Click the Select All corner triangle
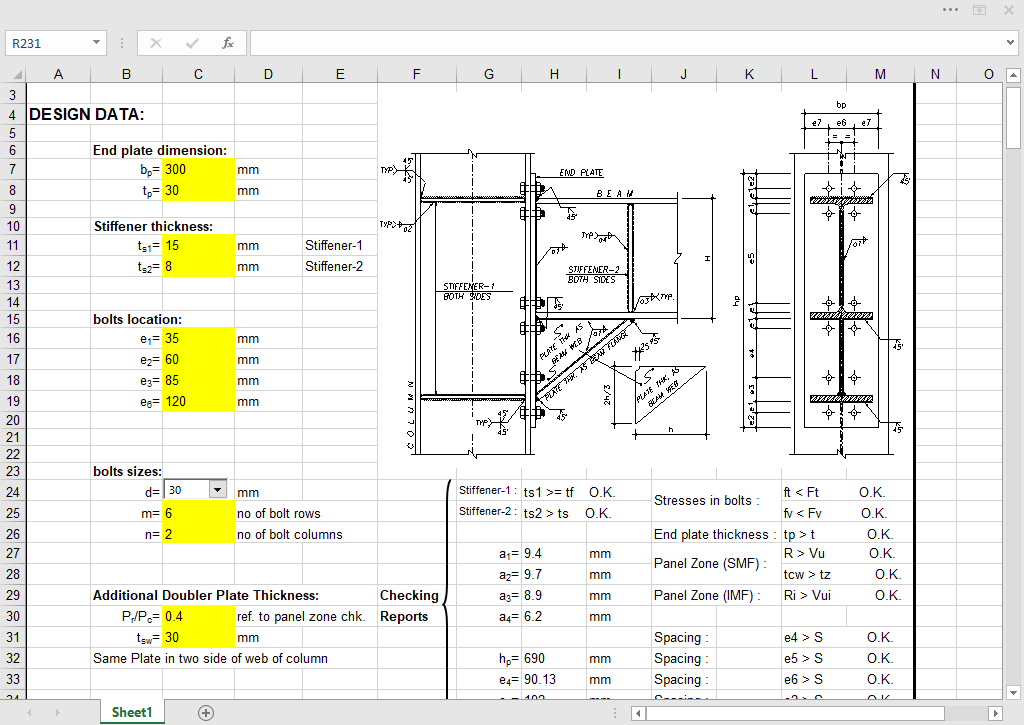The width and height of the screenshot is (1024, 725). 17,74
